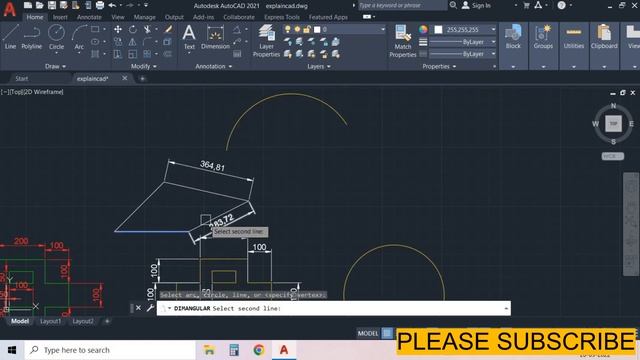Select the Rectangle tool in Draw panel
The width and height of the screenshot is (640, 360).
point(95,29)
